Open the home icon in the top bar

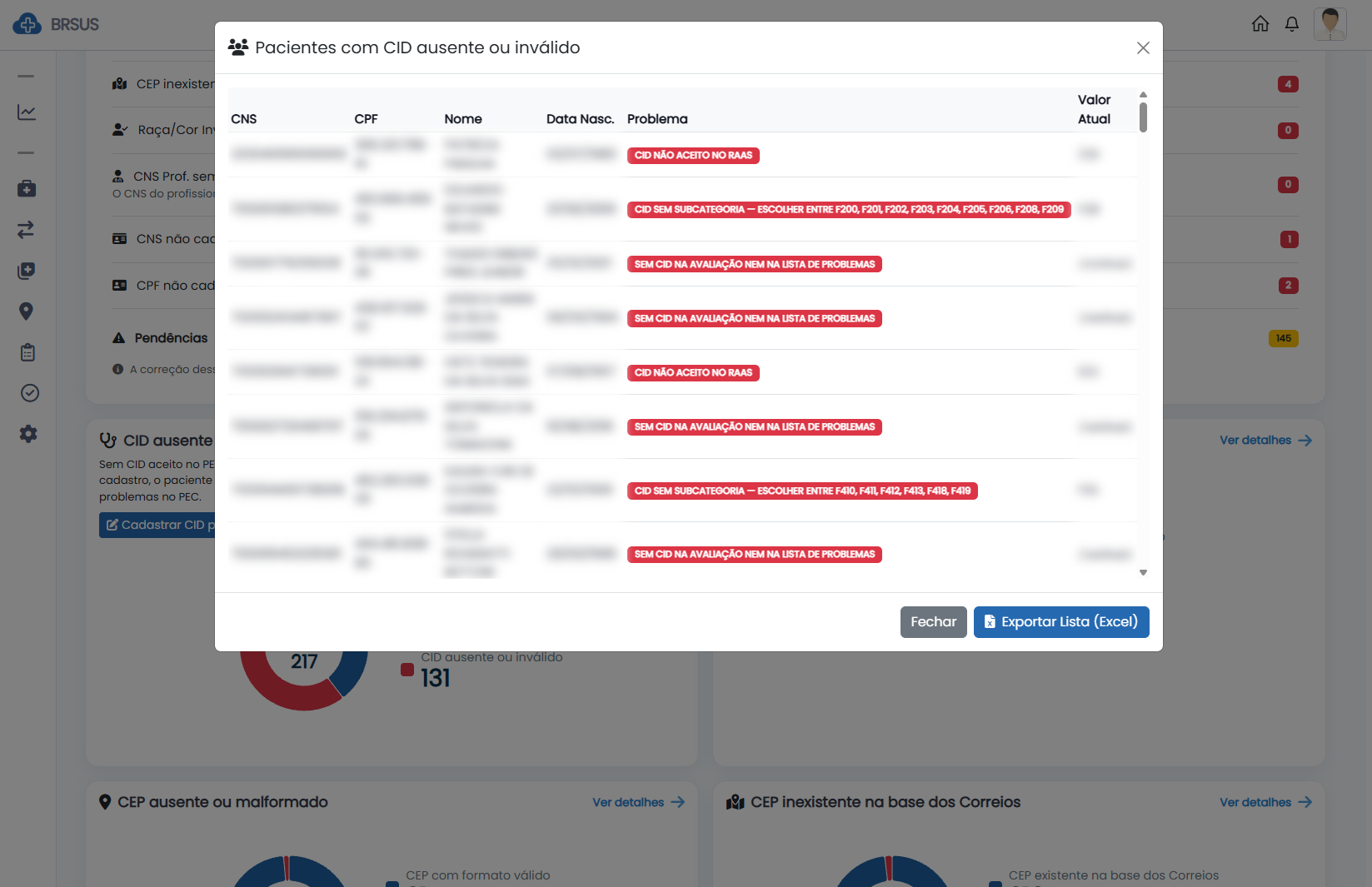[1260, 23]
